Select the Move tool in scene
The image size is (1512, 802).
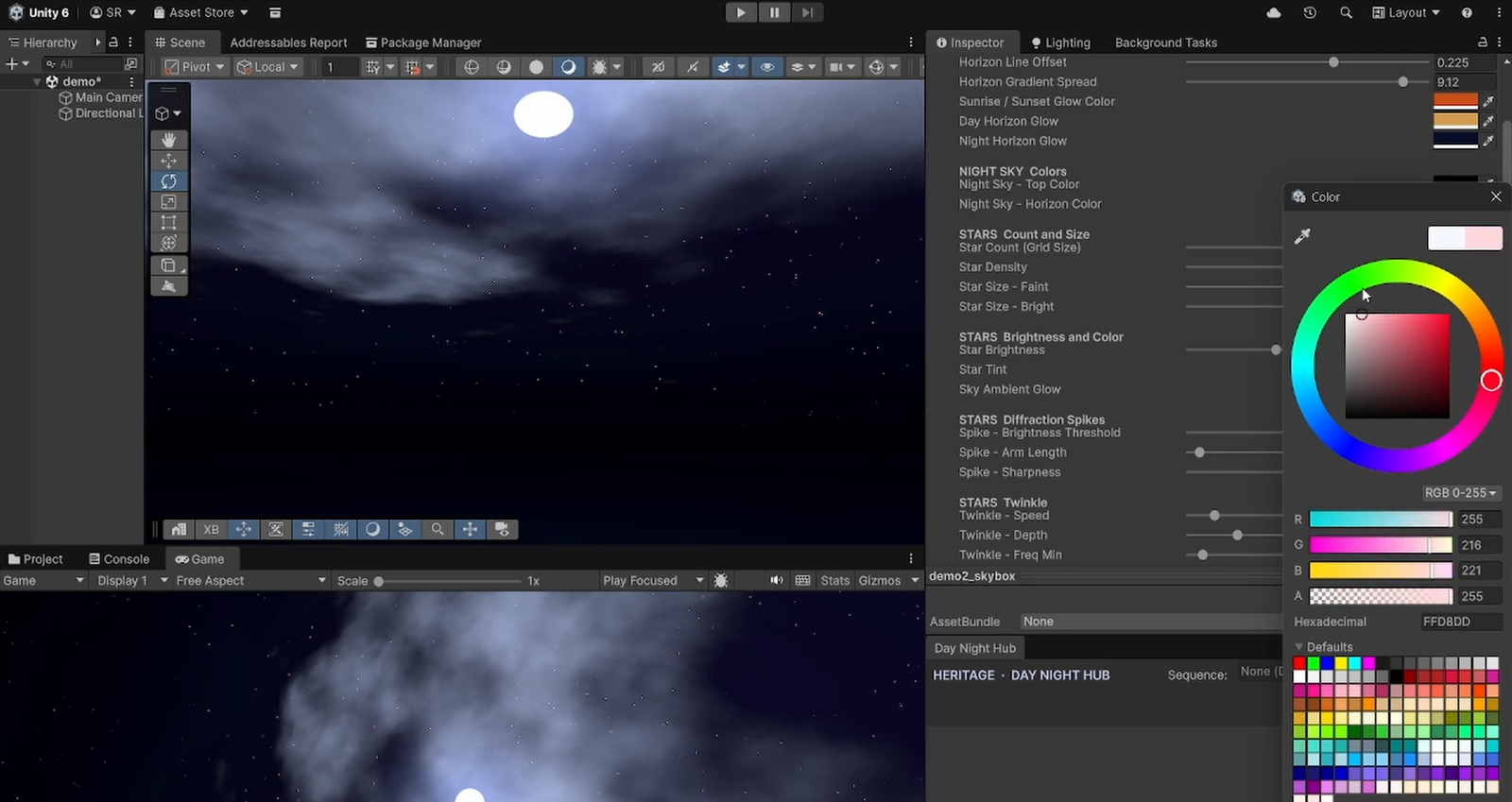[x=168, y=161]
